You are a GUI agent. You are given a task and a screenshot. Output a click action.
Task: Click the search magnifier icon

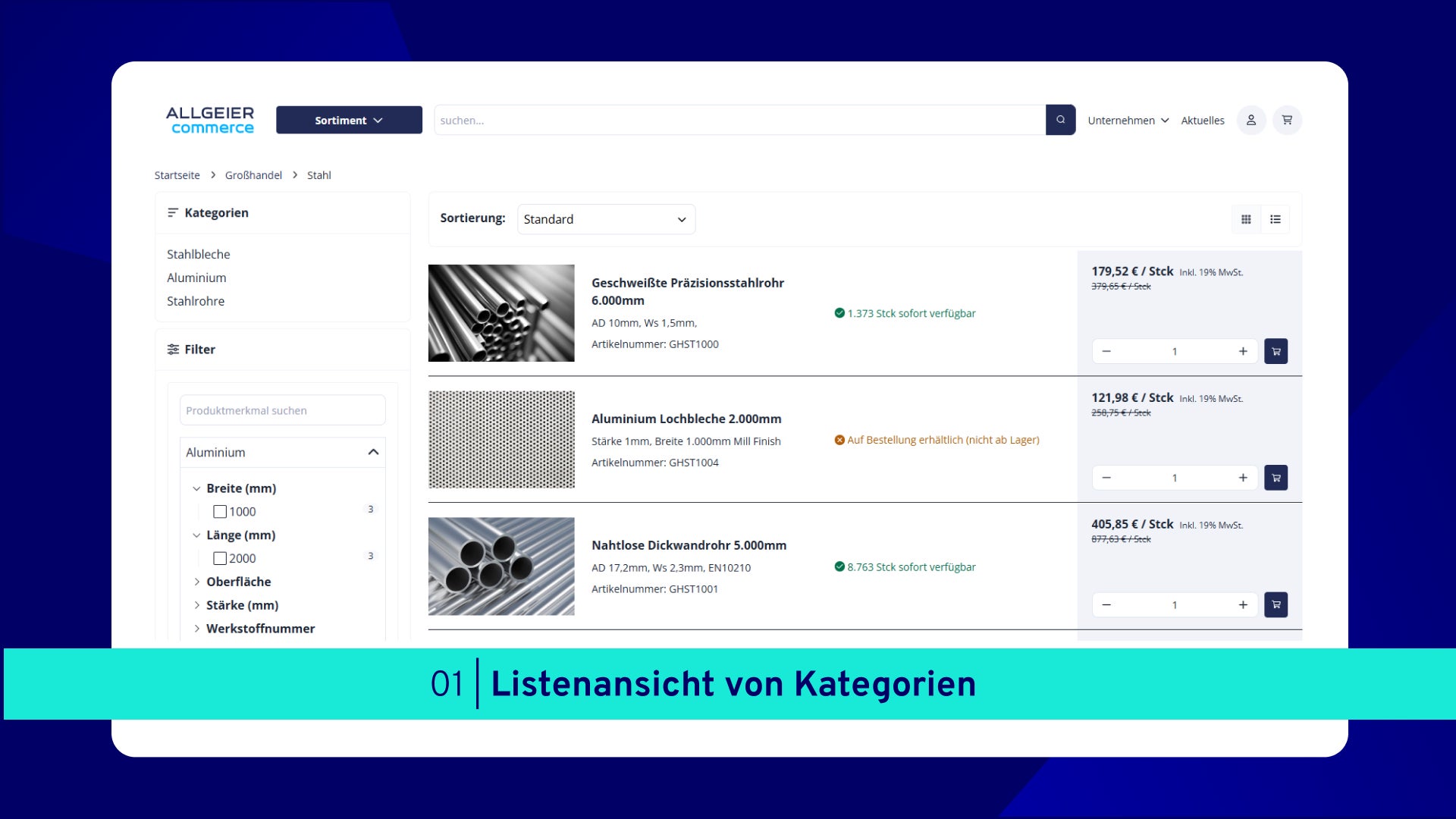click(1061, 120)
